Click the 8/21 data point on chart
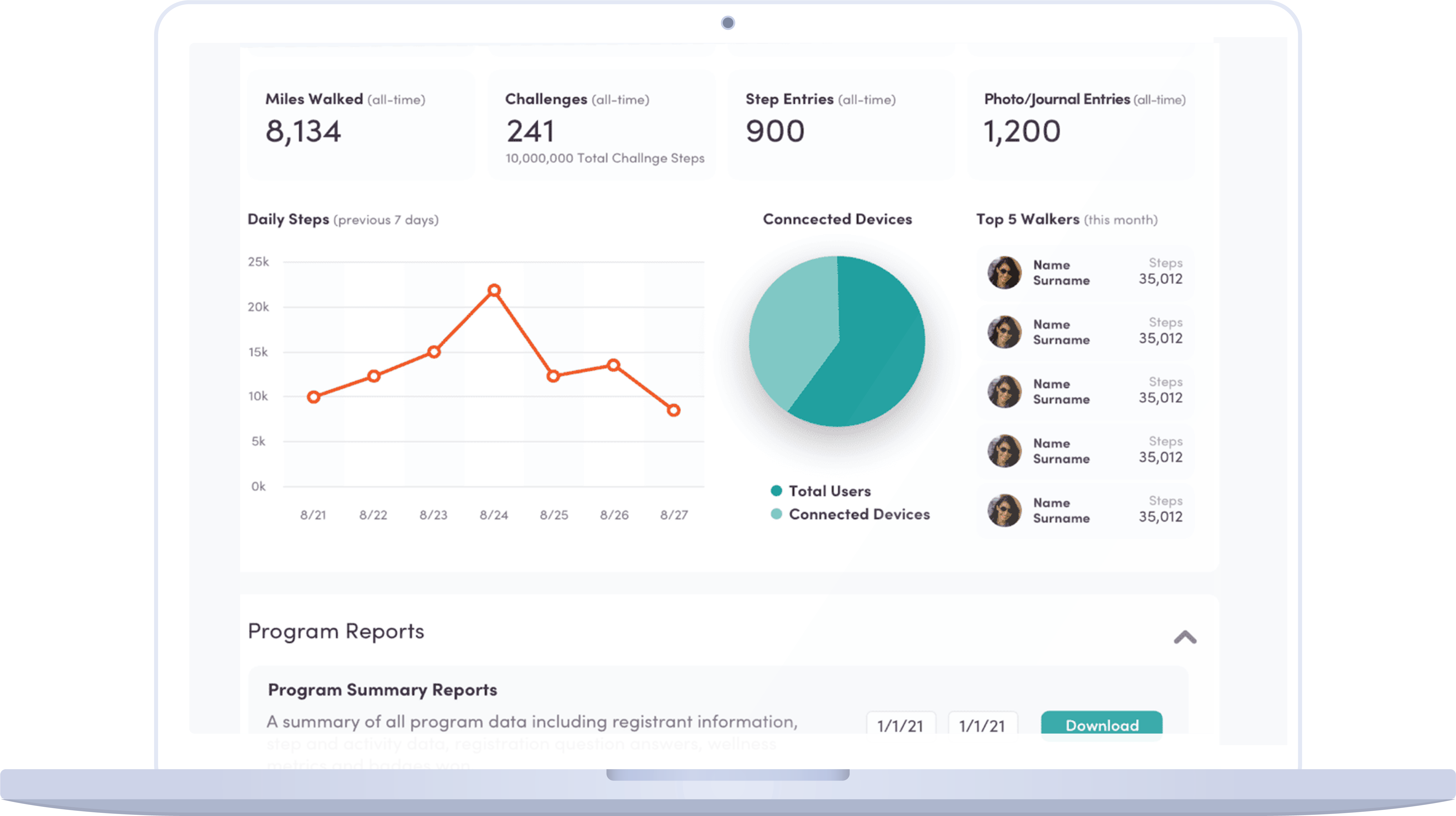 [314, 397]
